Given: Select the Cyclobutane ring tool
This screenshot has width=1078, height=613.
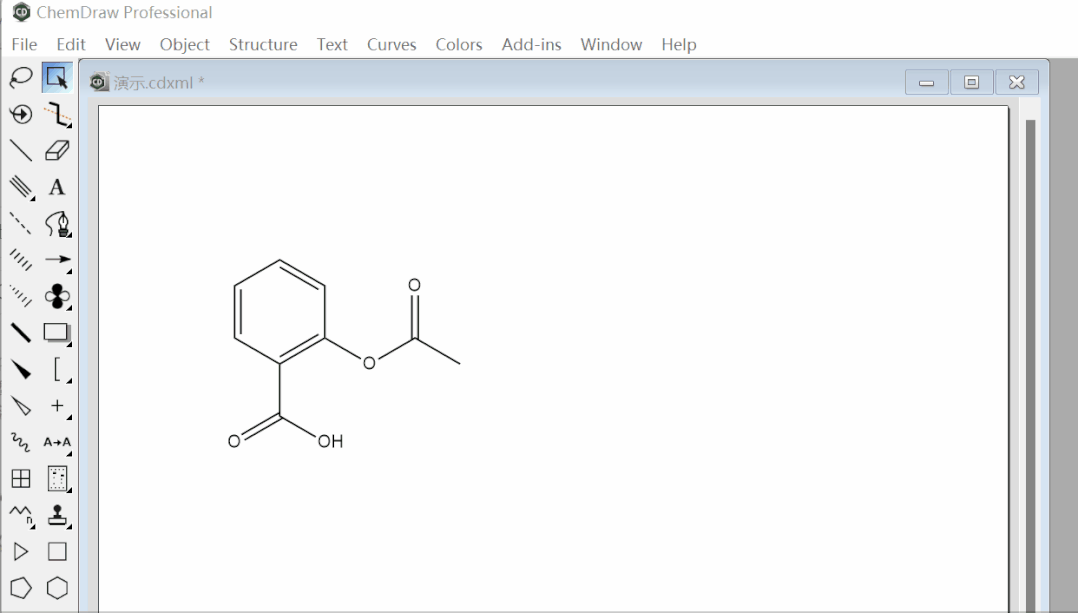Looking at the screenshot, I should click(57, 552).
